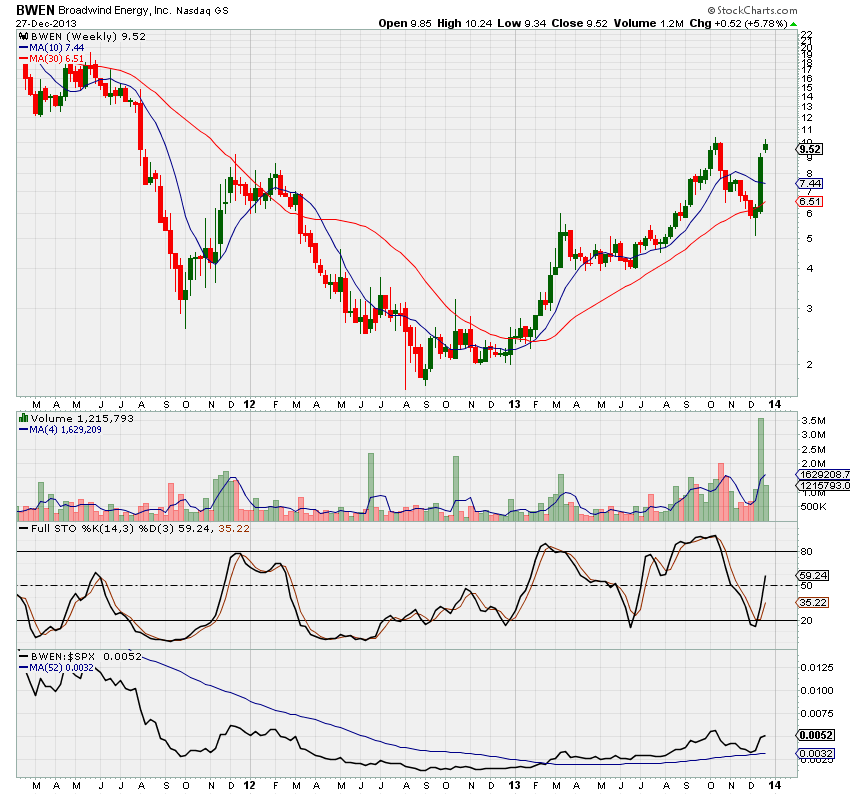The image size is (850, 795).
Task: Select the 7.44 blue MA price tag
Action: 810,184
